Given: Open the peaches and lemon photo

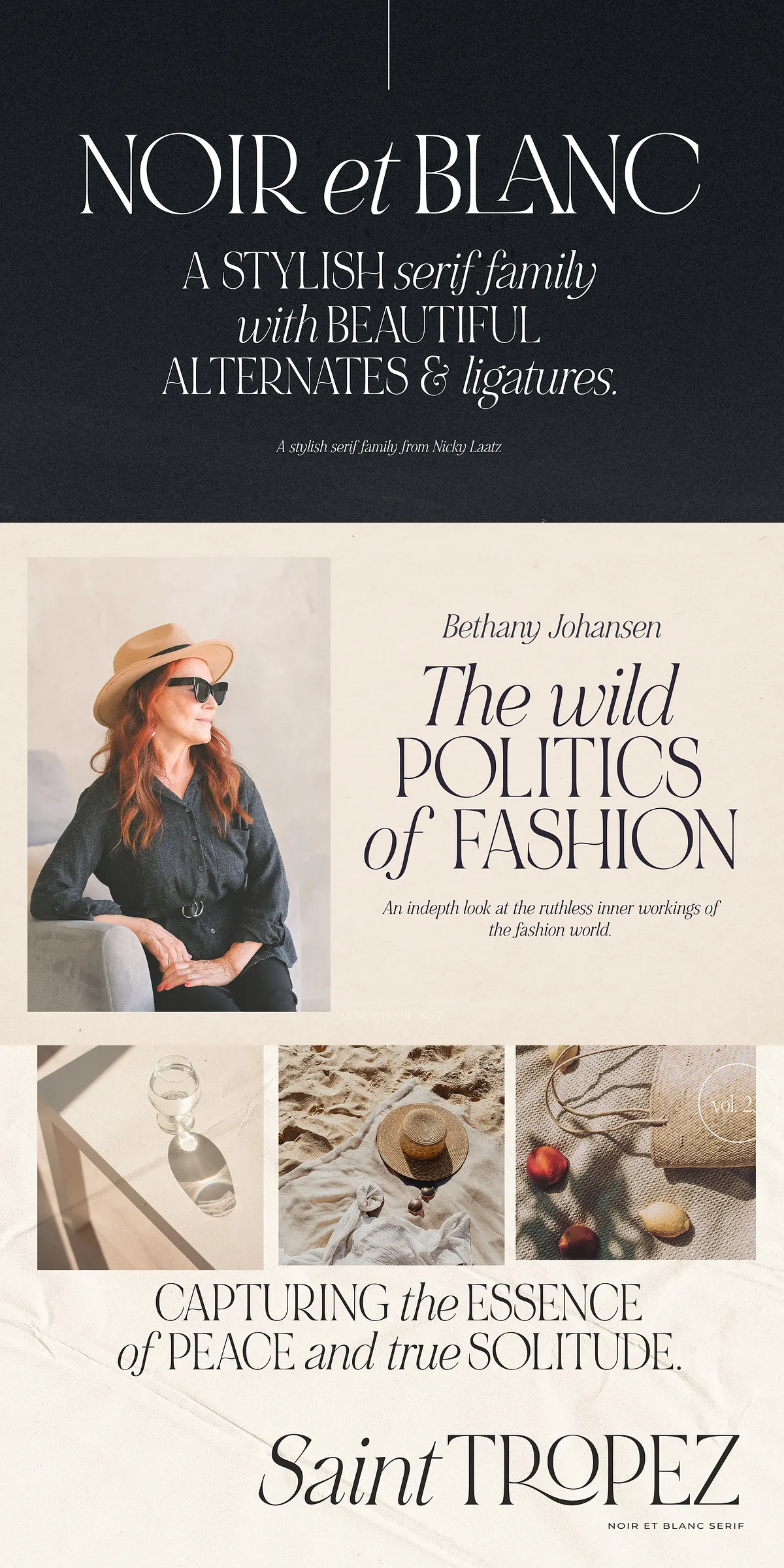Looking at the screenshot, I should click(x=636, y=1152).
